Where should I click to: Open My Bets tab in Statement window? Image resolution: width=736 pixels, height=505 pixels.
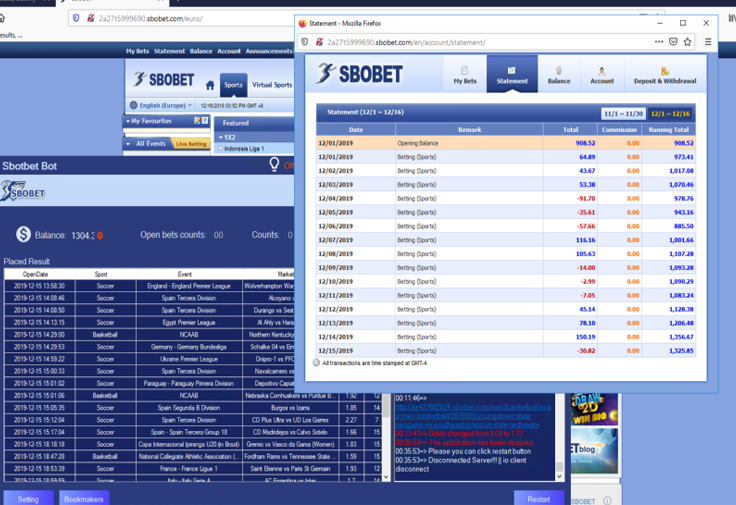click(465, 74)
